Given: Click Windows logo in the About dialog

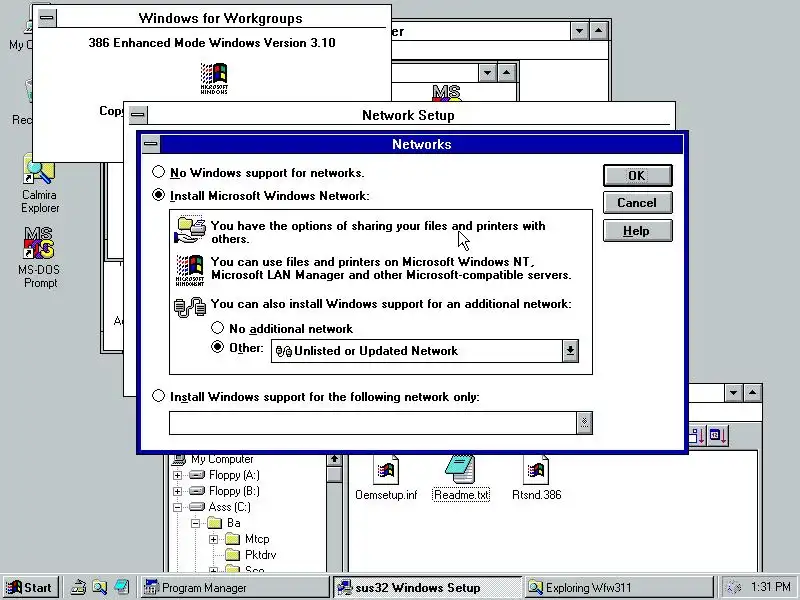Looking at the screenshot, I should point(214,78).
